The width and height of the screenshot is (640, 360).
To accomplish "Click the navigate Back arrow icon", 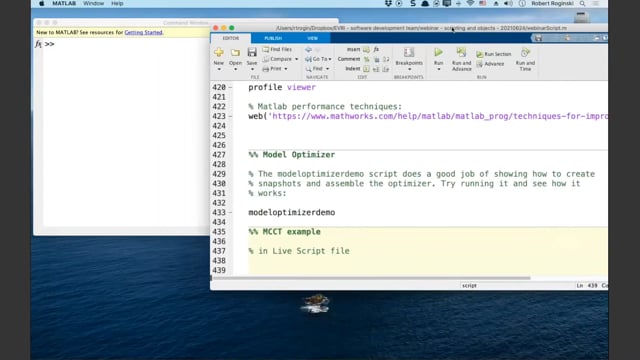I will tap(309, 49).
